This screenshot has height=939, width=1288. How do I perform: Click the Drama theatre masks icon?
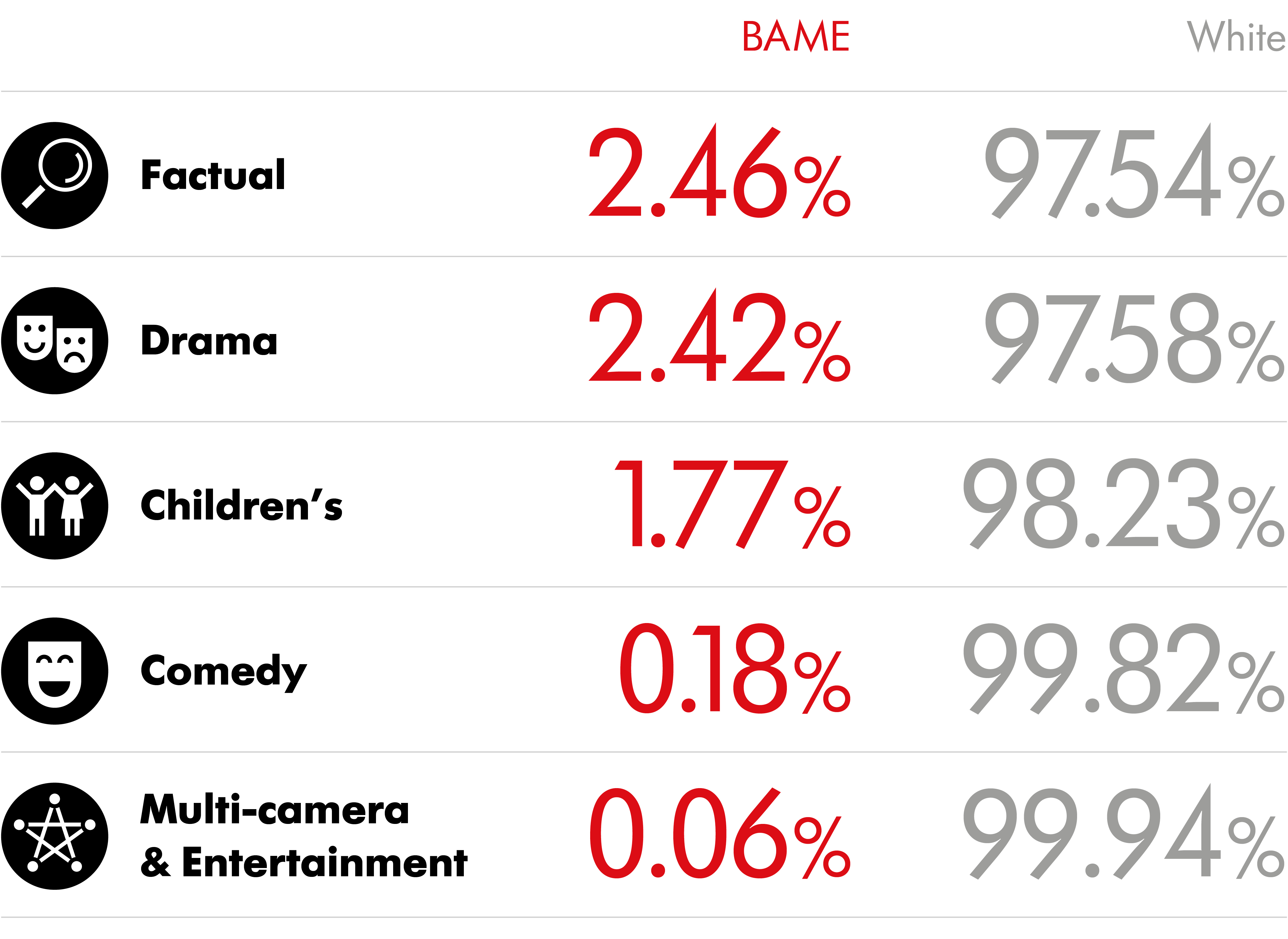54,341
